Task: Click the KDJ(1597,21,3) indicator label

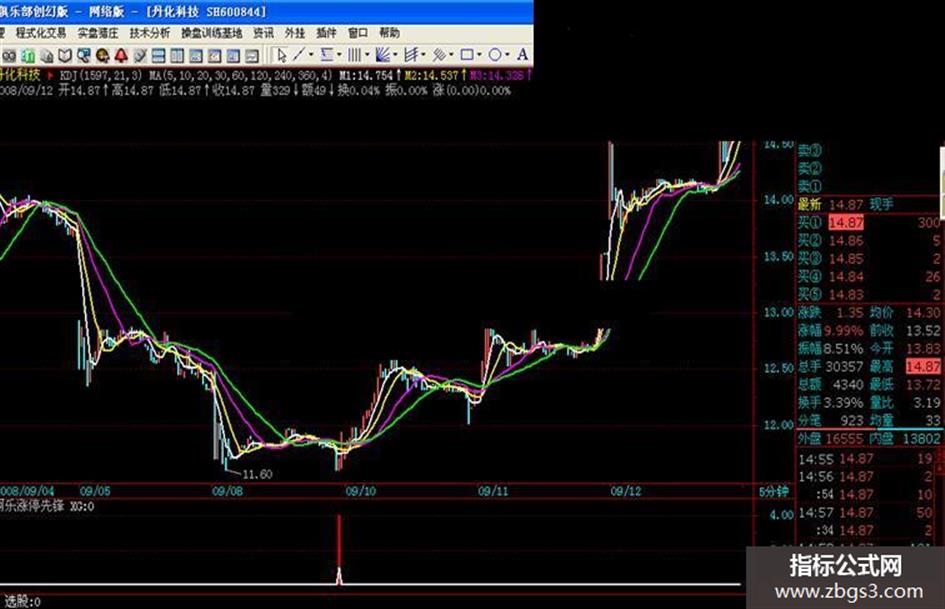Action: coord(101,75)
